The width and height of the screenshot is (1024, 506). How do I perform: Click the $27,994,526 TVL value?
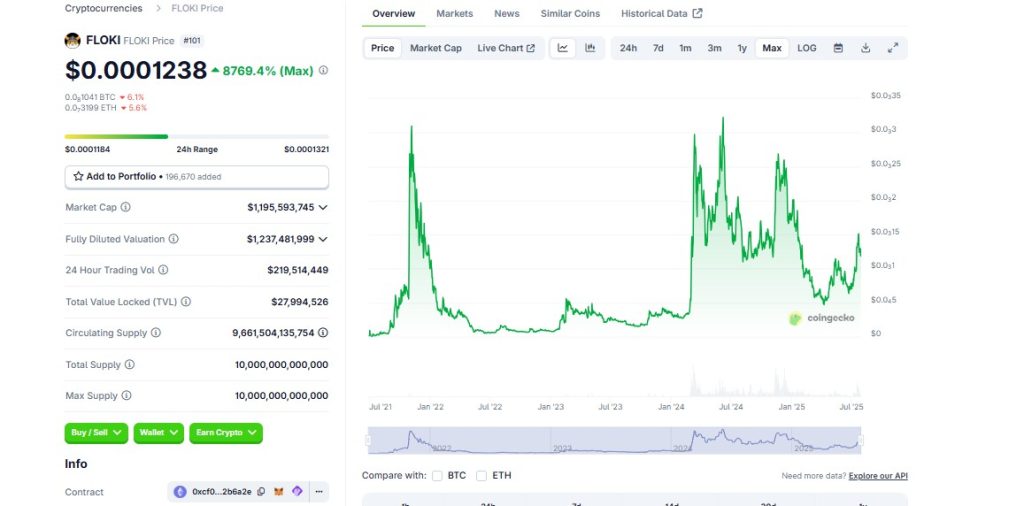click(x=300, y=302)
